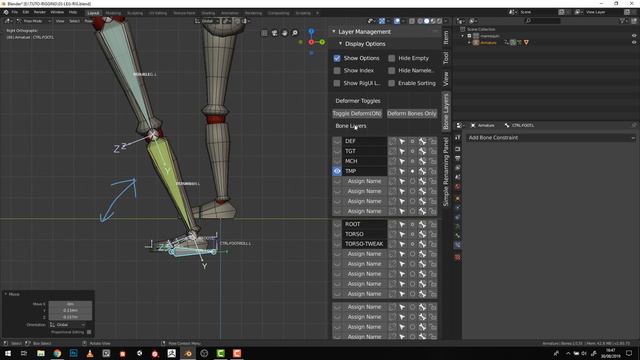Switch to the Simple Renaming Panel tab

(x=446, y=172)
